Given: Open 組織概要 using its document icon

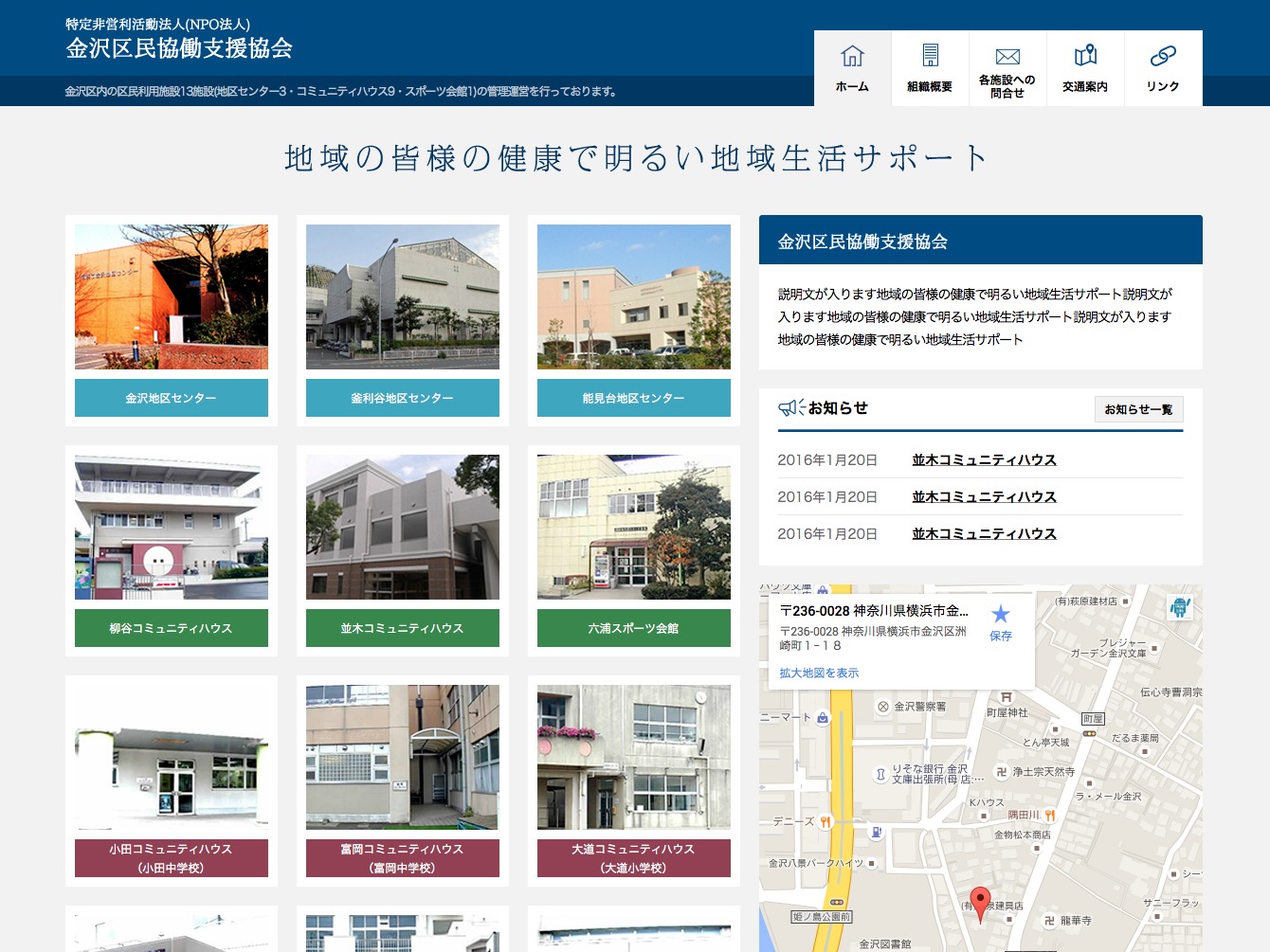Looking at the screenshot, I should click(930, 56).
